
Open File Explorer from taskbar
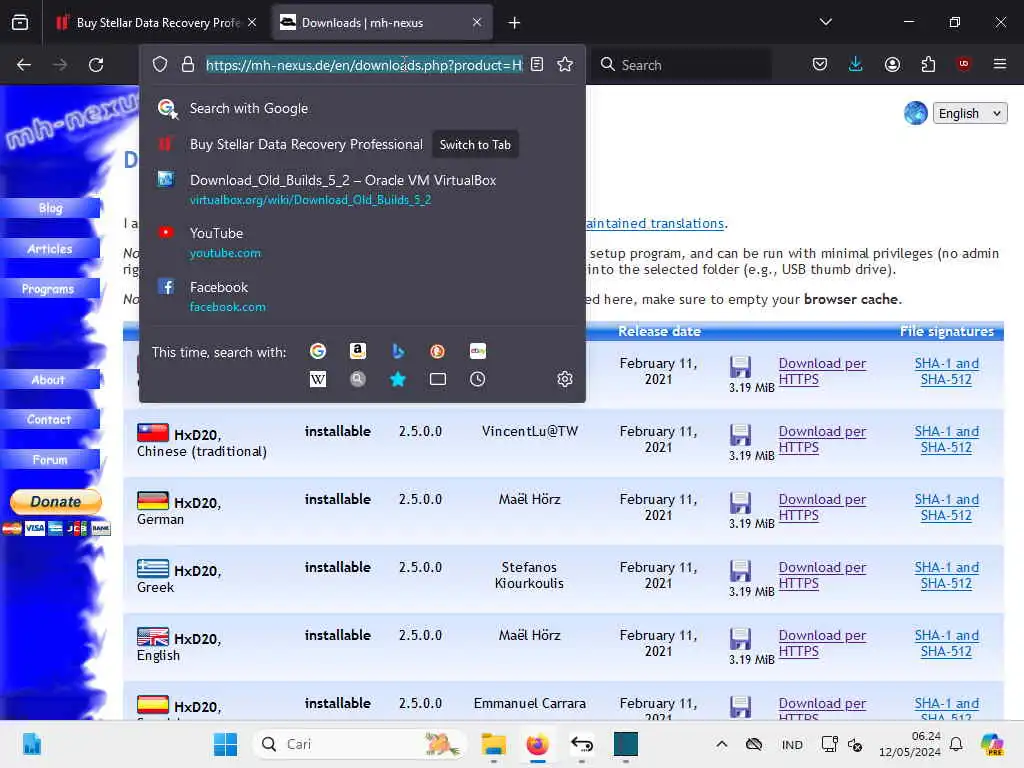(494, 744)
